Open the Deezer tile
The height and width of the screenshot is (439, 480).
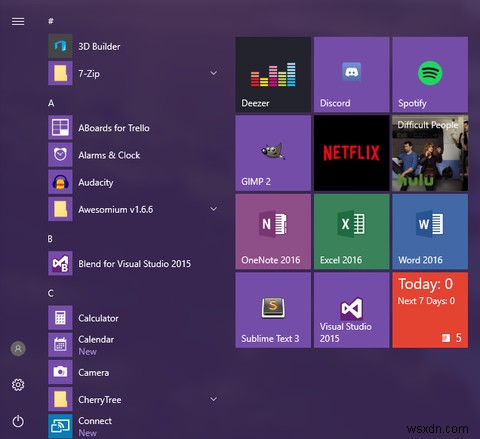(273, 75)
